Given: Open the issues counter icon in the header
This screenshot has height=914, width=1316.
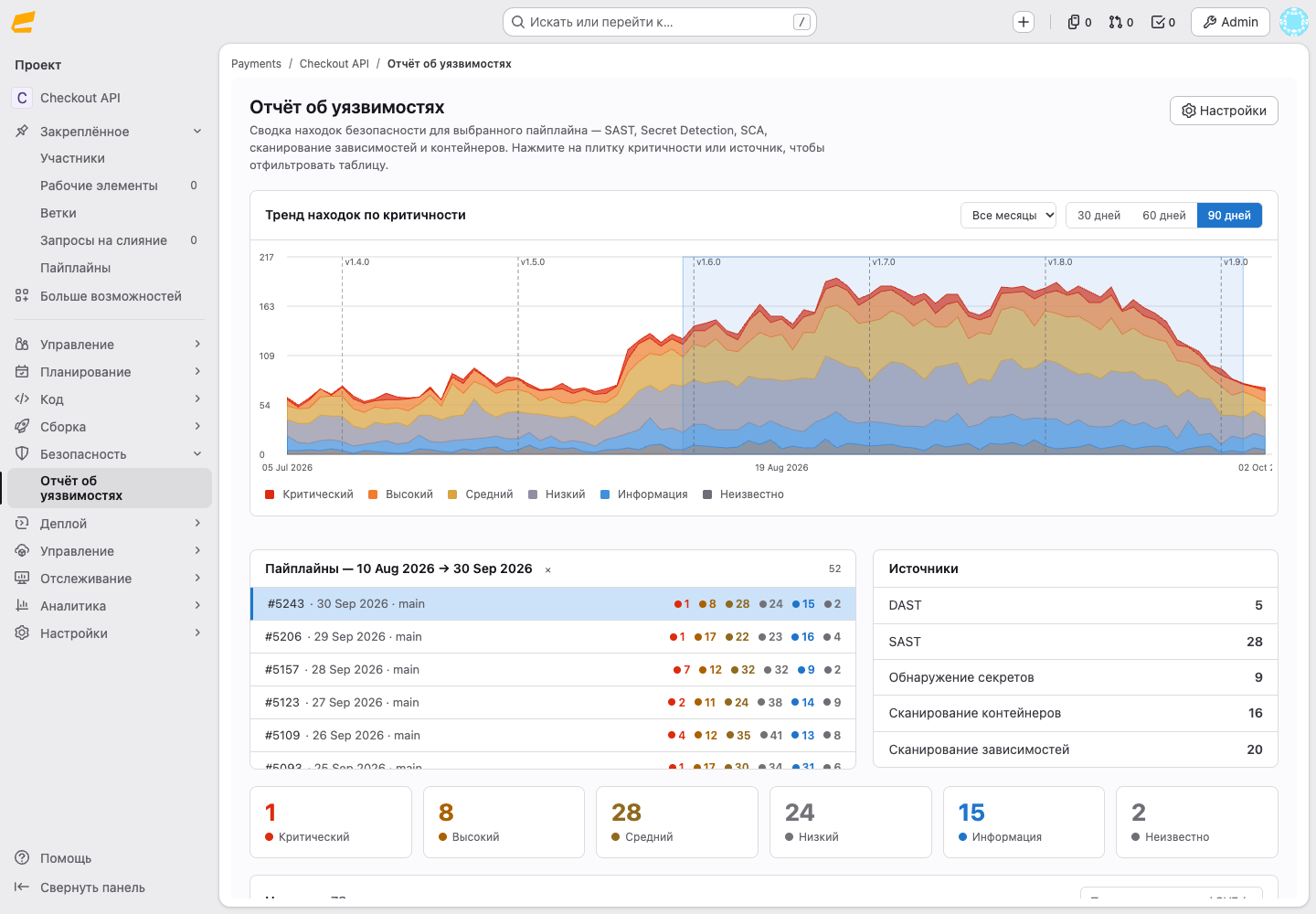Looking at the screenshot, I should [1079, 22].
